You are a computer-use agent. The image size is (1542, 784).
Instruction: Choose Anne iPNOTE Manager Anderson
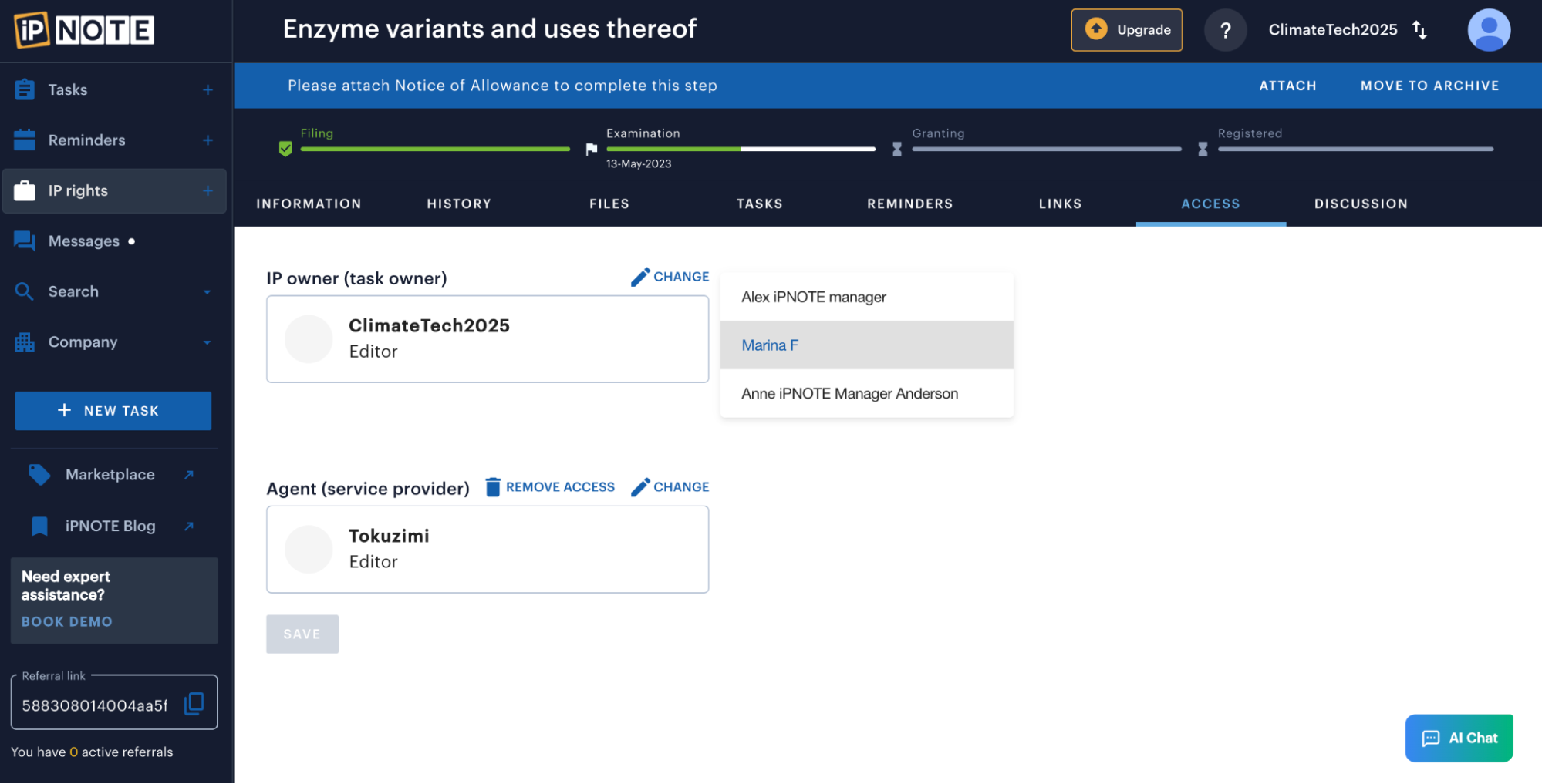866,394
